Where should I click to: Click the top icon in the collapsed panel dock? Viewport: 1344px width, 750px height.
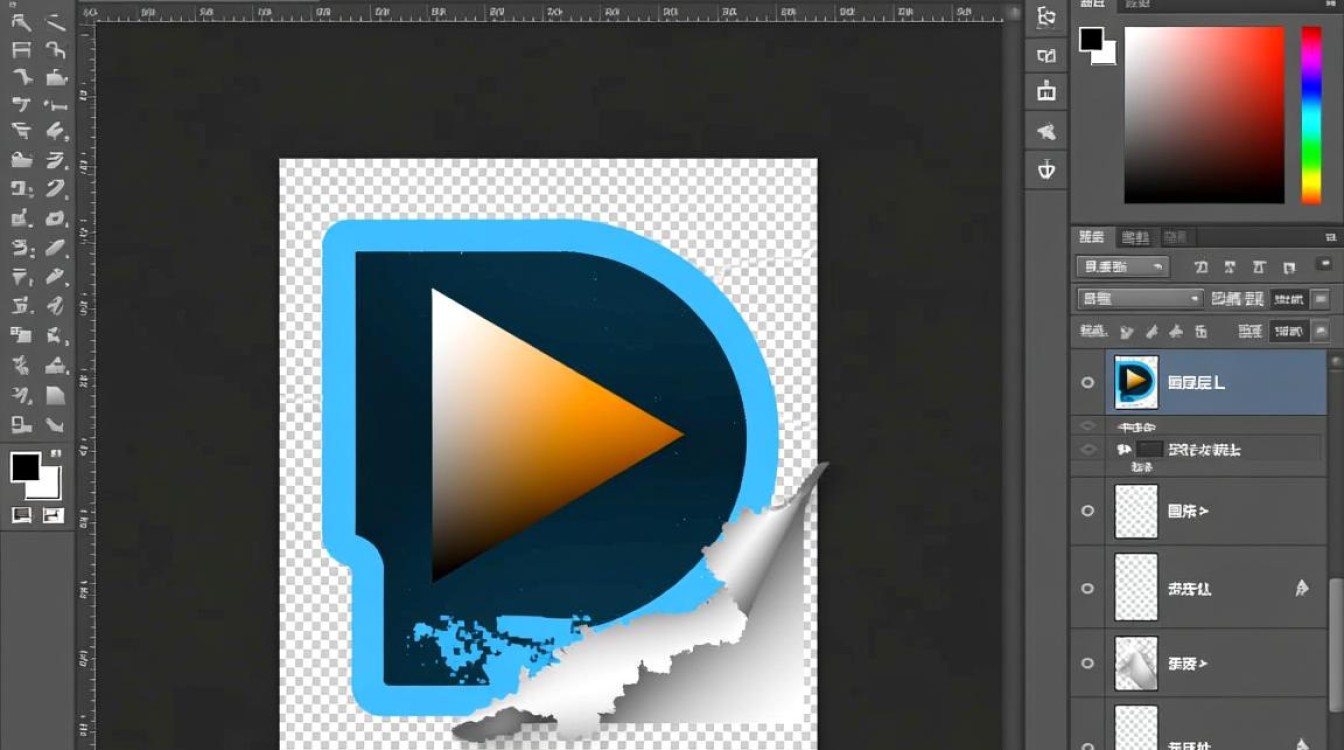click(x=1046, y=17)
